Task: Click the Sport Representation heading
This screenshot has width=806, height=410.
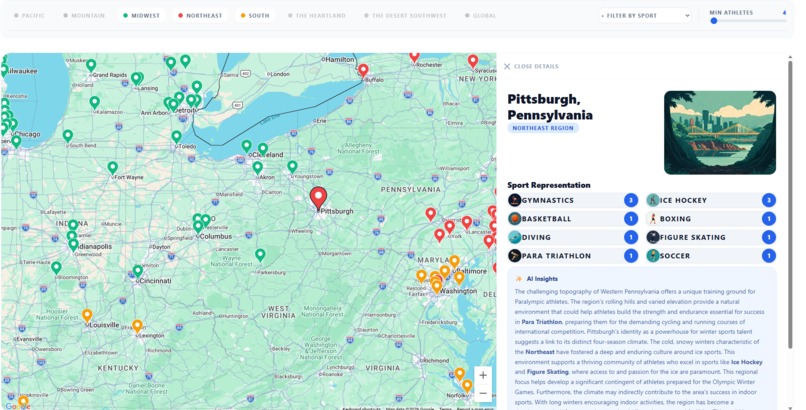Action: tap(548, 185)
